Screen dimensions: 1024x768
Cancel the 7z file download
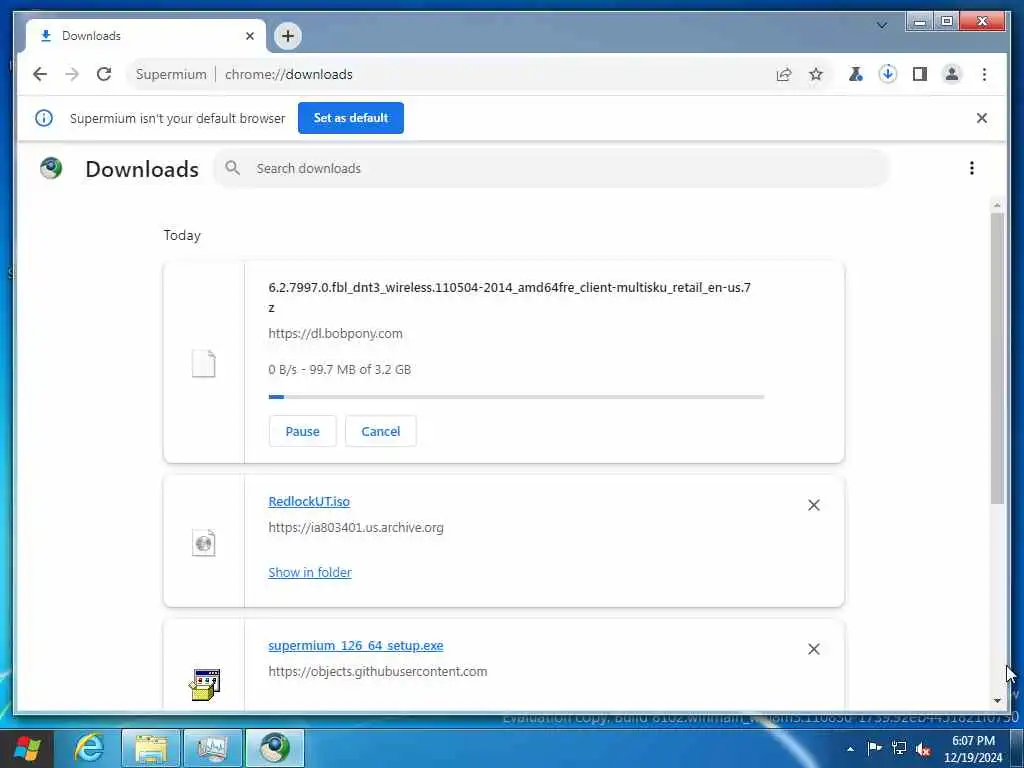381,431
